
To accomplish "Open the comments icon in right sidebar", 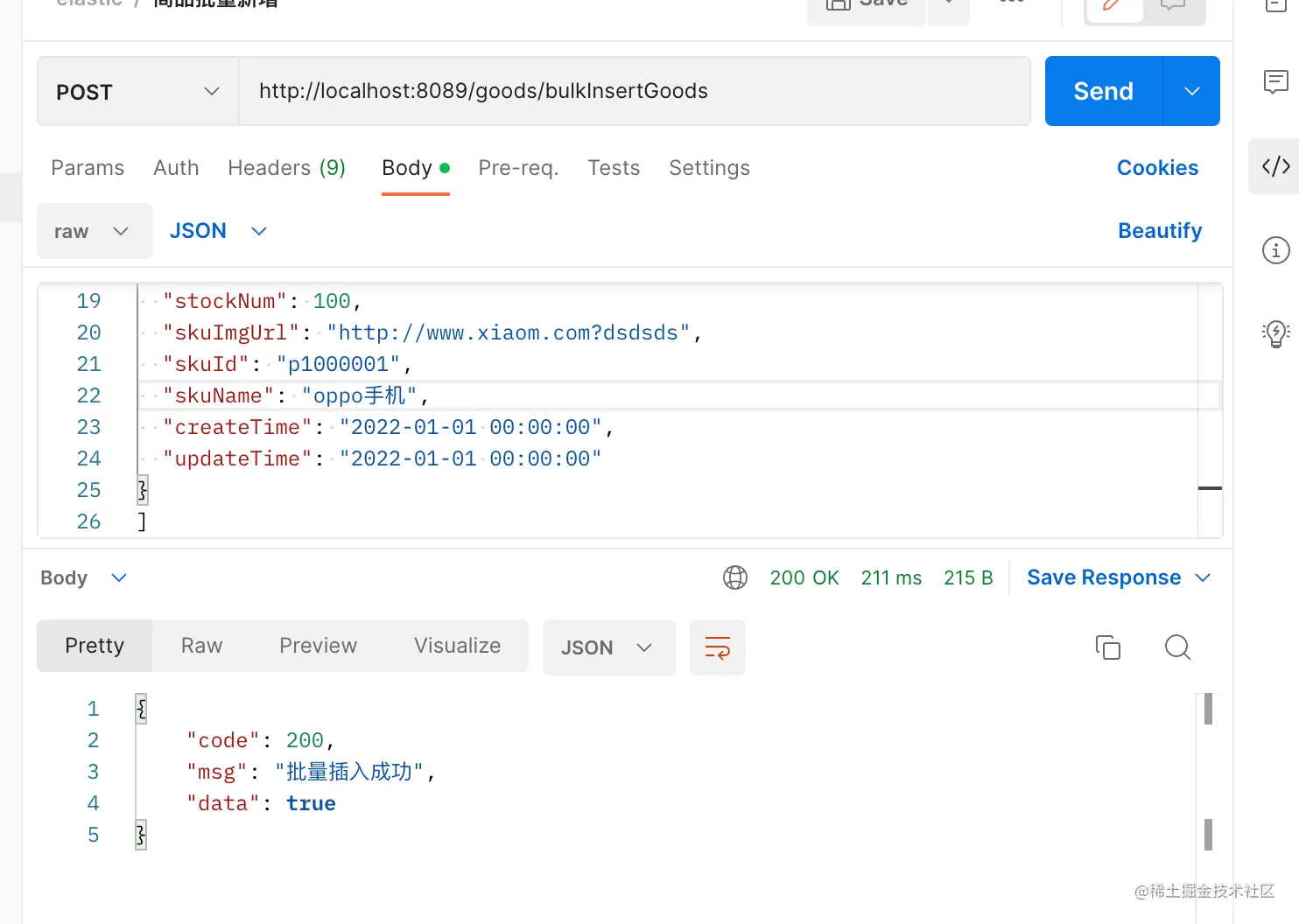I will (1275, 82).
